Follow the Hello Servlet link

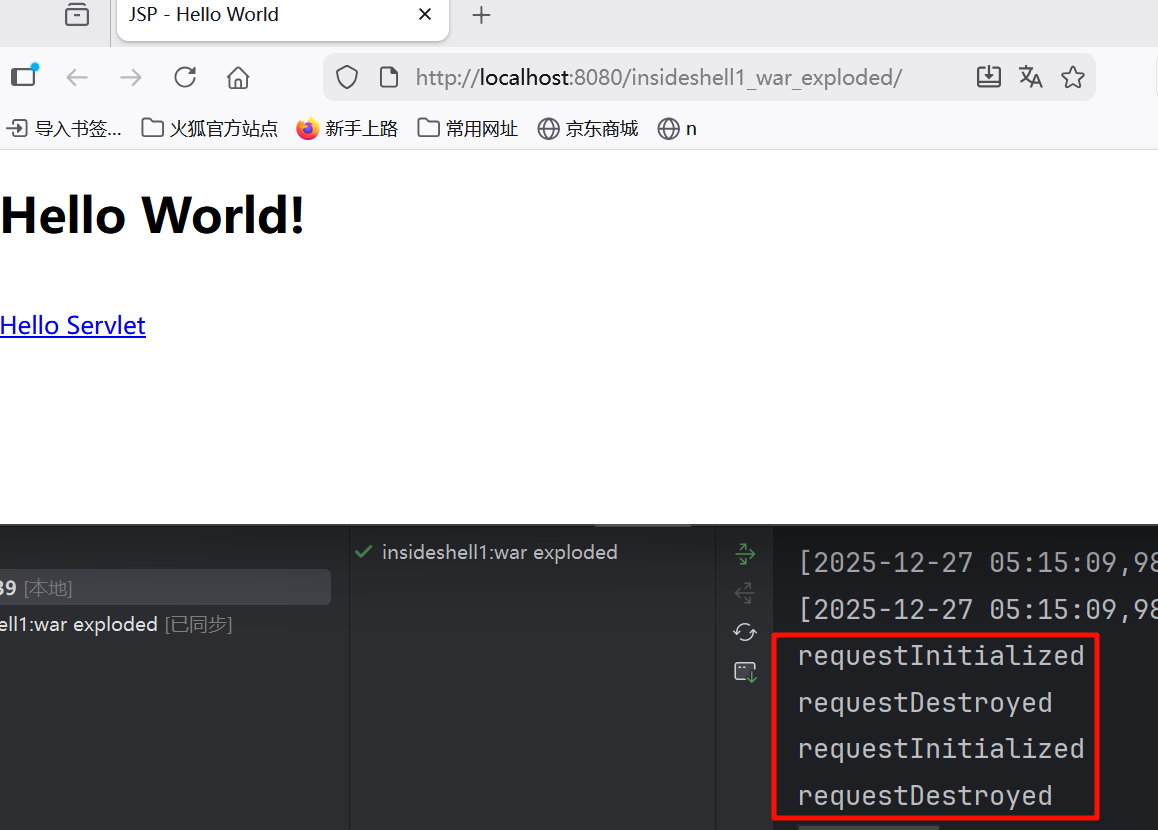coord(73,325)
